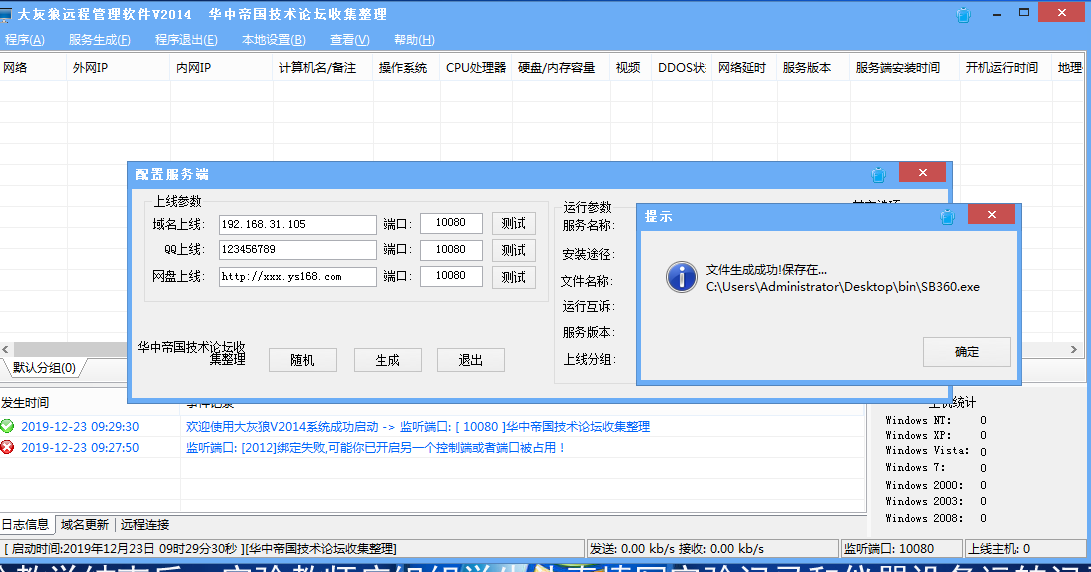Image resolution: width=1091 pixels, height=572 pixels.
Task: Click 测试 button for 网盘上线
Action: pos(513,277)
